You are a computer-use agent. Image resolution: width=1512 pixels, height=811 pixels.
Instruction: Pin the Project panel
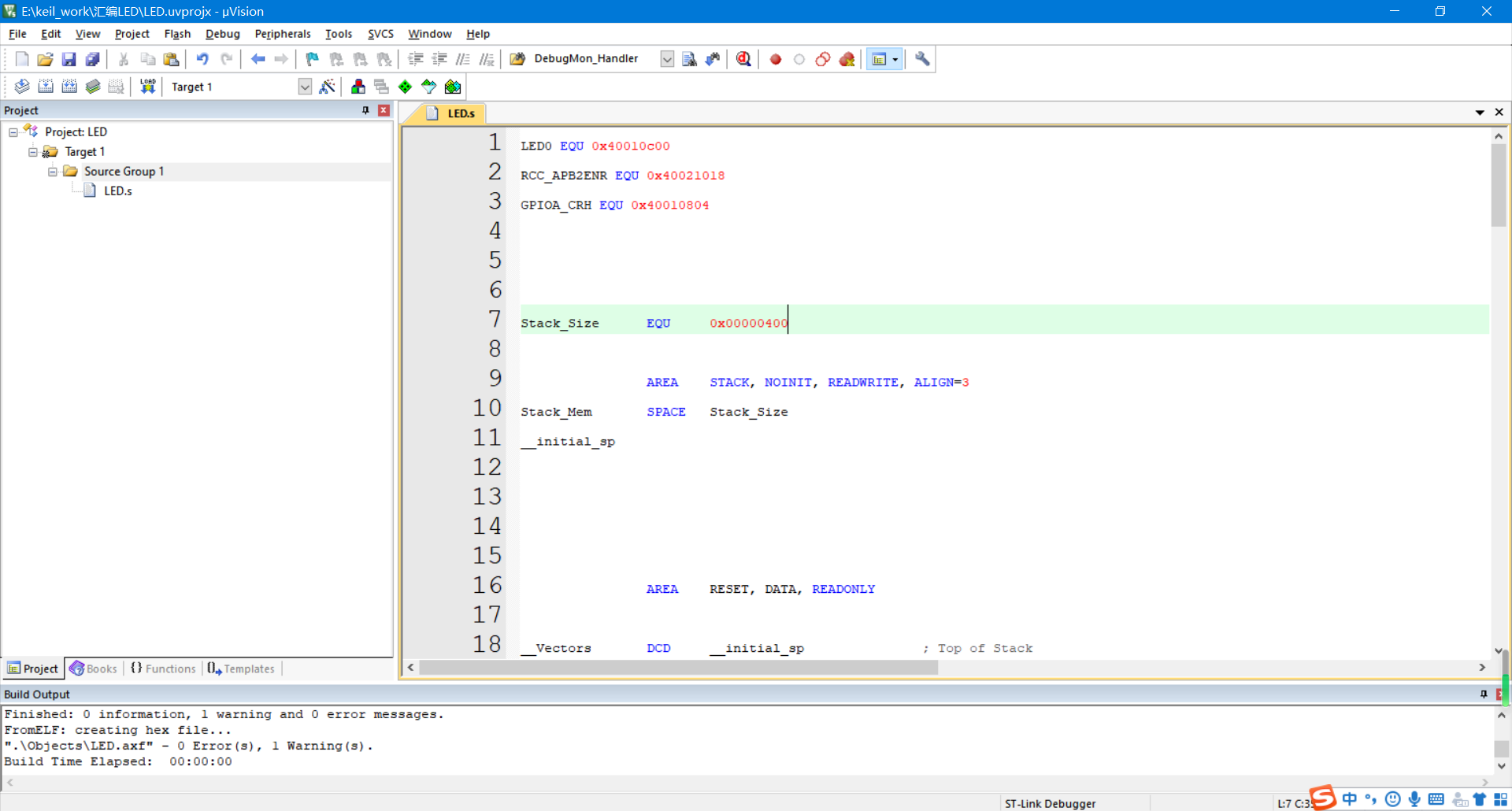[365, 110]
